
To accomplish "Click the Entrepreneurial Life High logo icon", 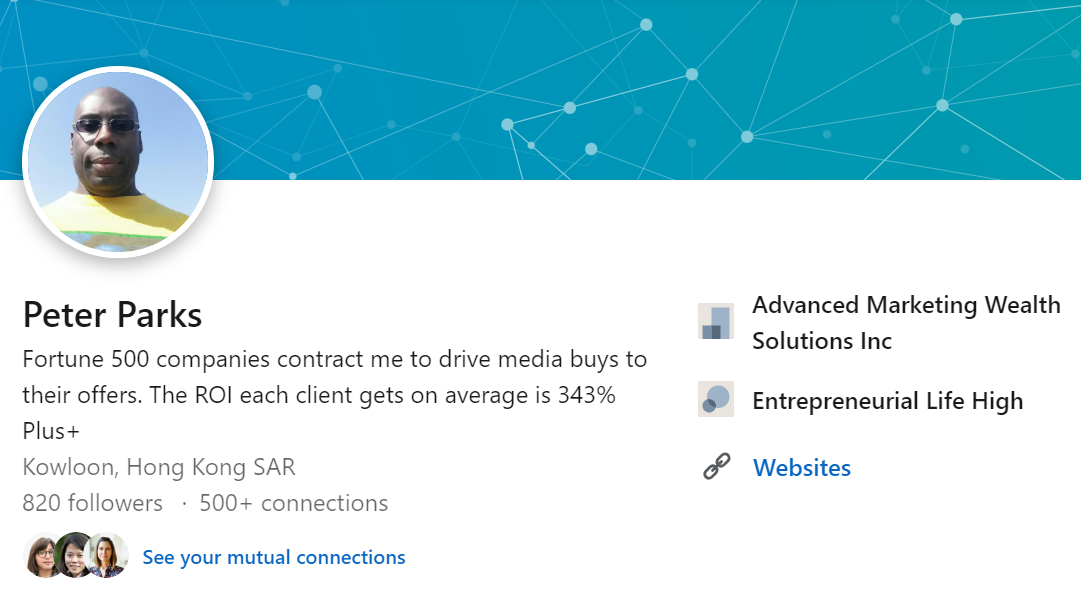I will 716,399.
